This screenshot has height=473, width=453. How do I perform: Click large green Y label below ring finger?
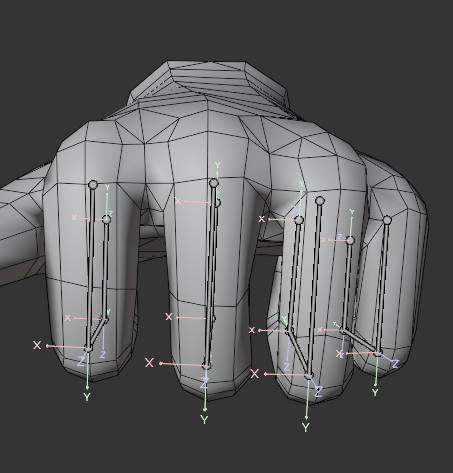[306, 427]
